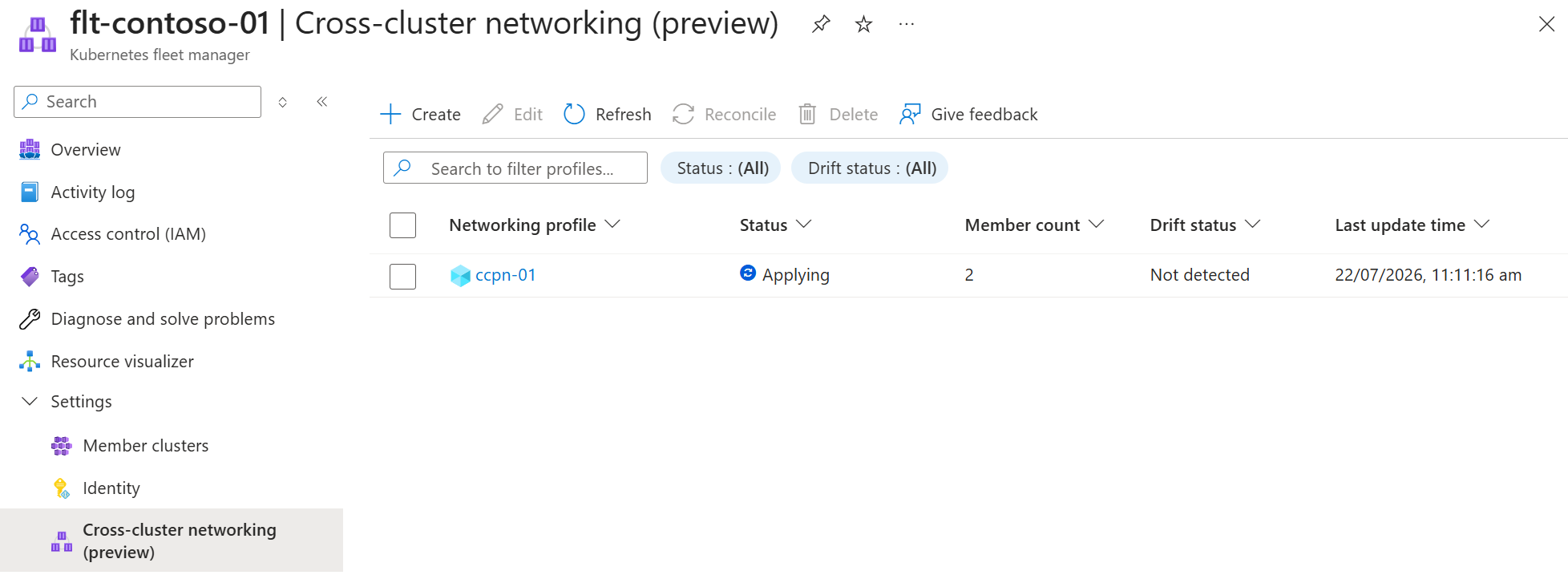Close the Cross-cluster networking blade
This screenshot has height=575, width=1568.
(x=1546, y=24)
